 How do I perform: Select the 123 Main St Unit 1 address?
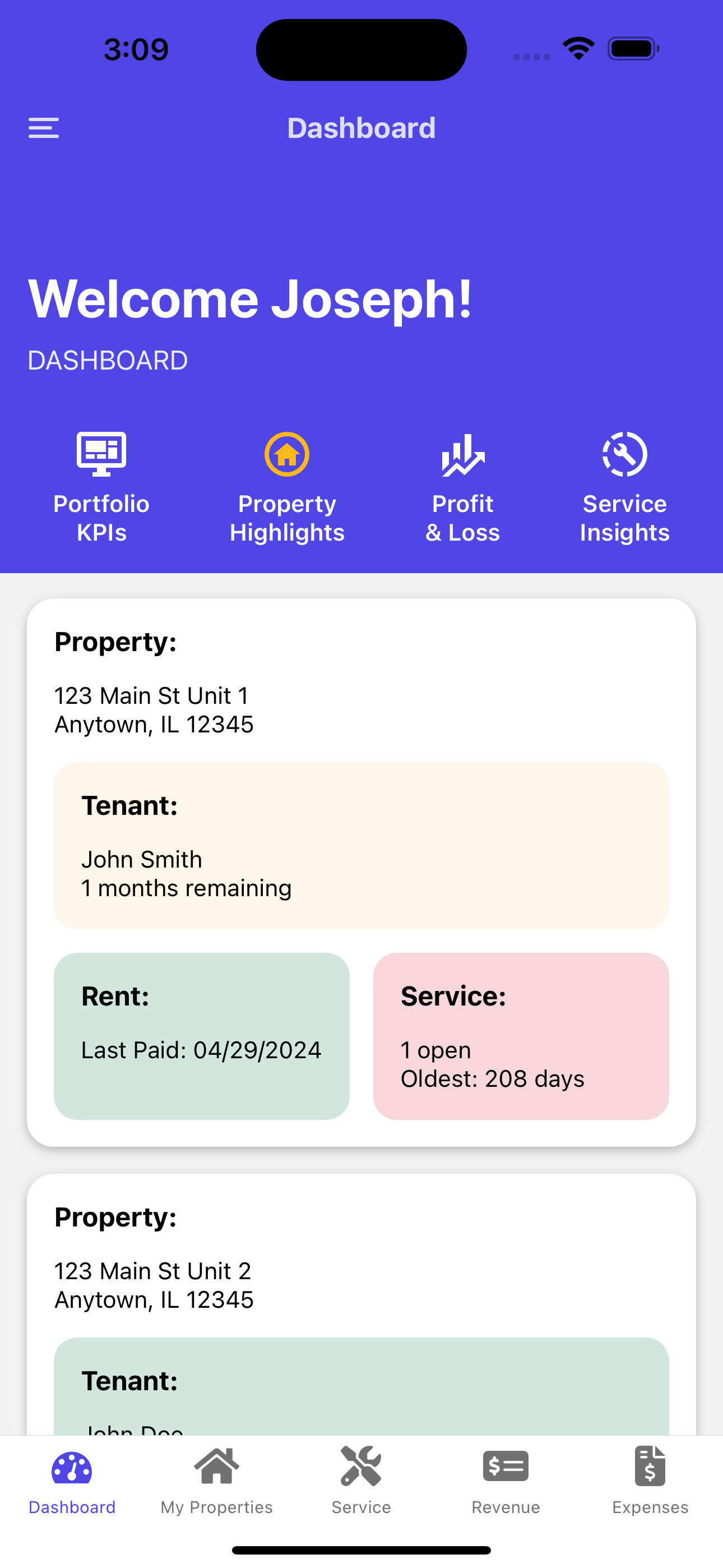click(x=154, y=710)
